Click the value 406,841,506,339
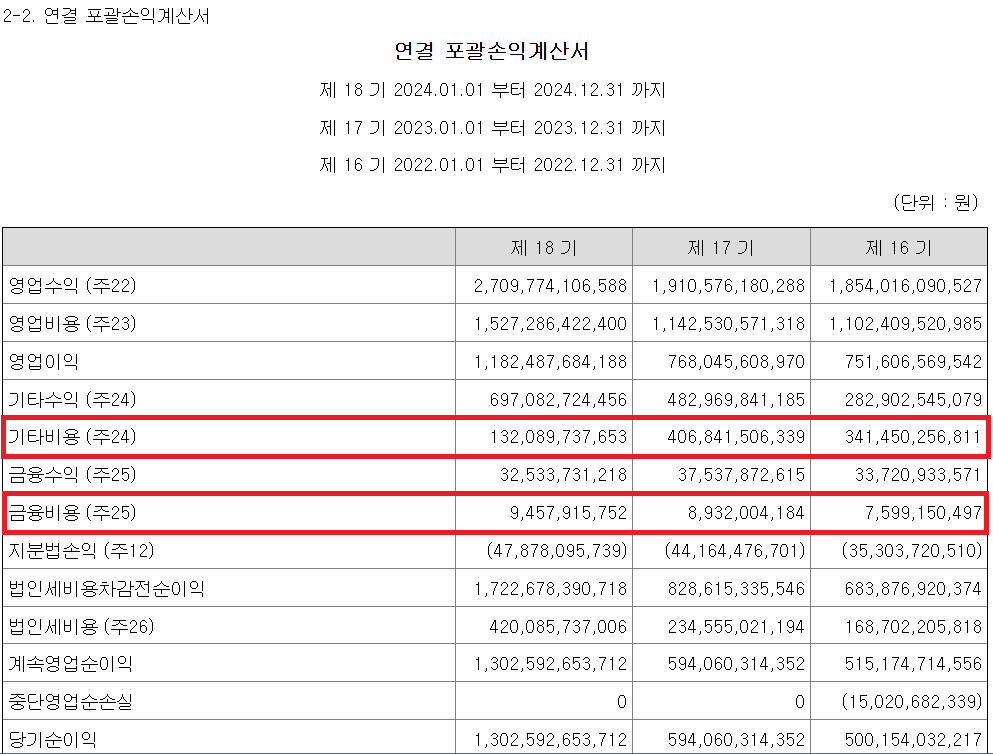The width and height of the screenshot is (993, 754). (x=736, y=437)
